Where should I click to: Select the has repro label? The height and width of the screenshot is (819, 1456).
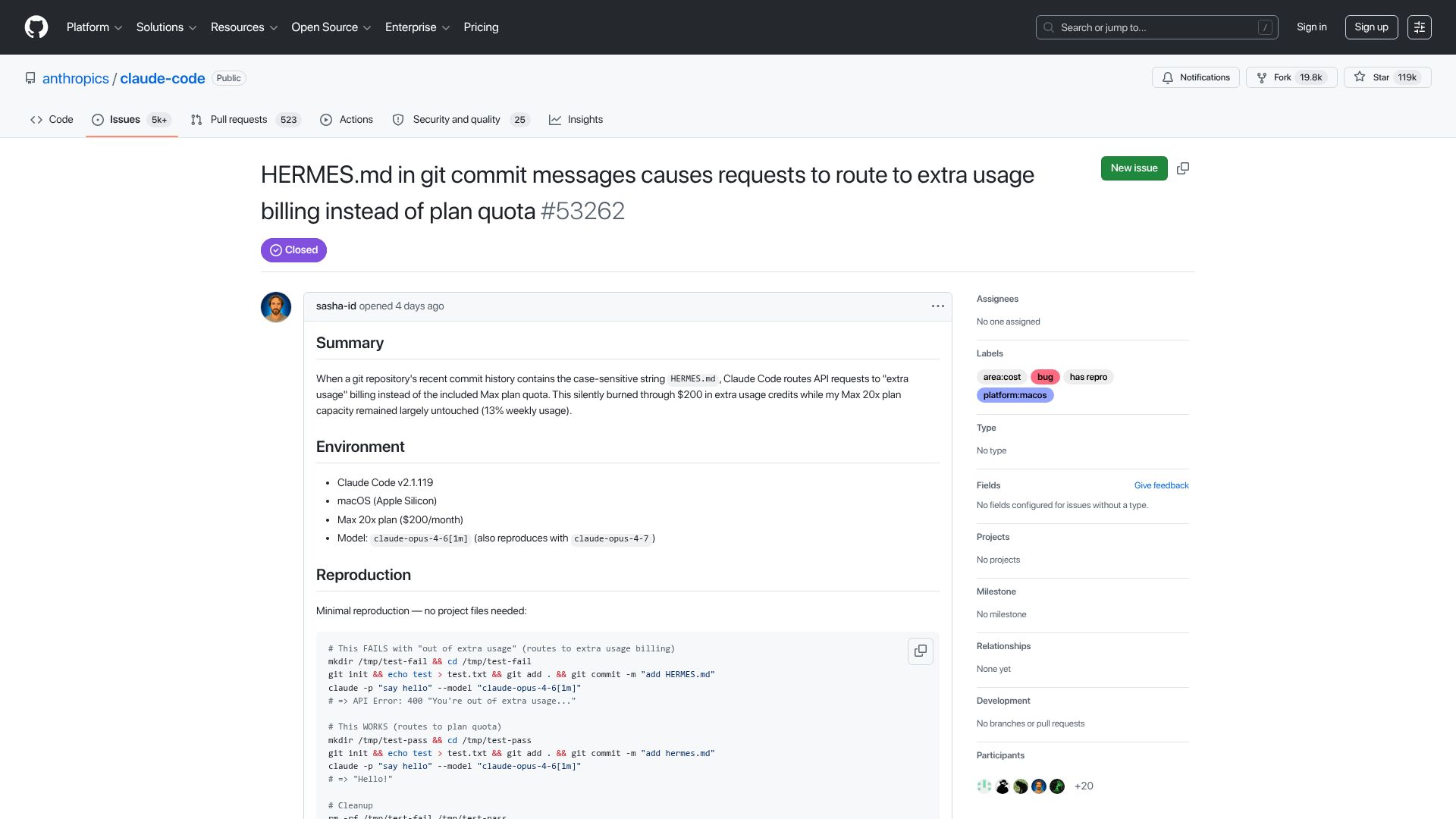(x=1088, y=377)
